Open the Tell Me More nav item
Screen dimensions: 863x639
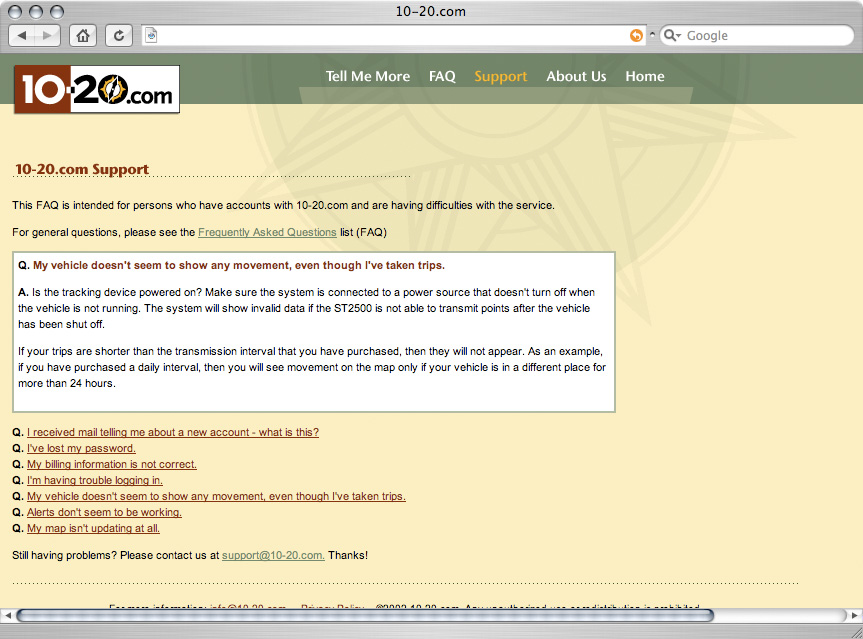(368, 76)
